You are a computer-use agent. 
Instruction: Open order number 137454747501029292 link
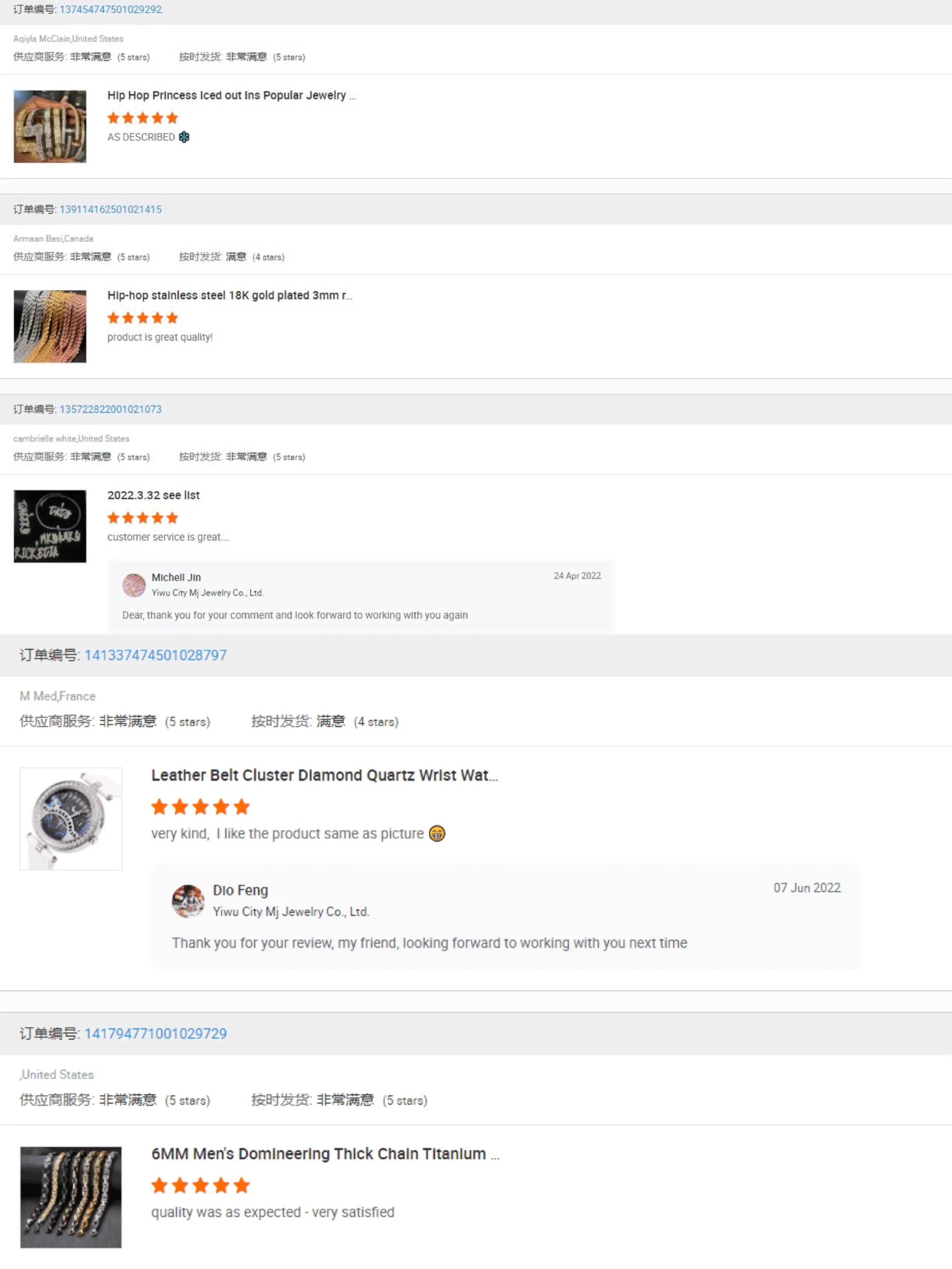point(111,9)
